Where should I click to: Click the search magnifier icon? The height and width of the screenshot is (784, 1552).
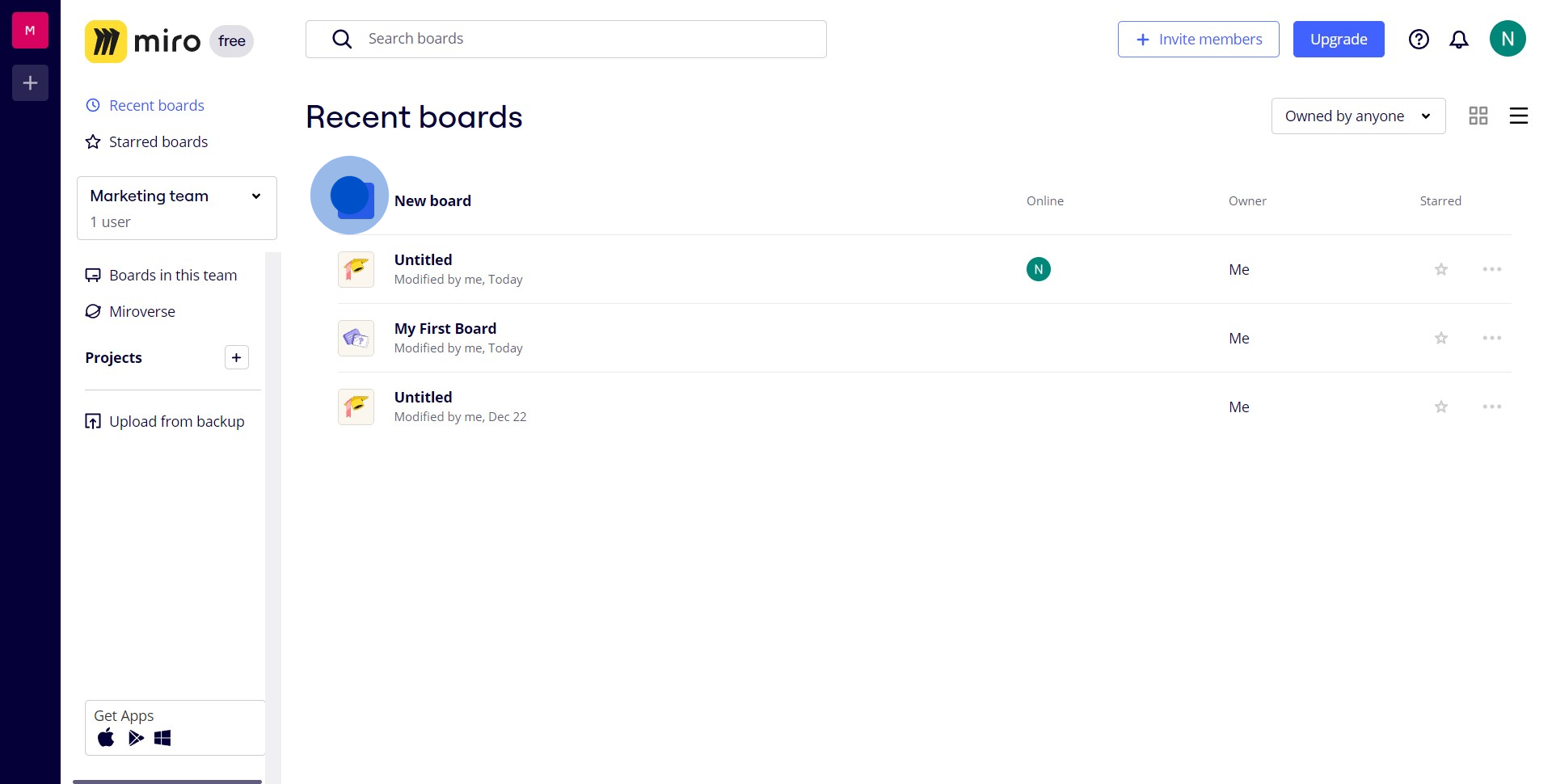[x=342, y=39]
